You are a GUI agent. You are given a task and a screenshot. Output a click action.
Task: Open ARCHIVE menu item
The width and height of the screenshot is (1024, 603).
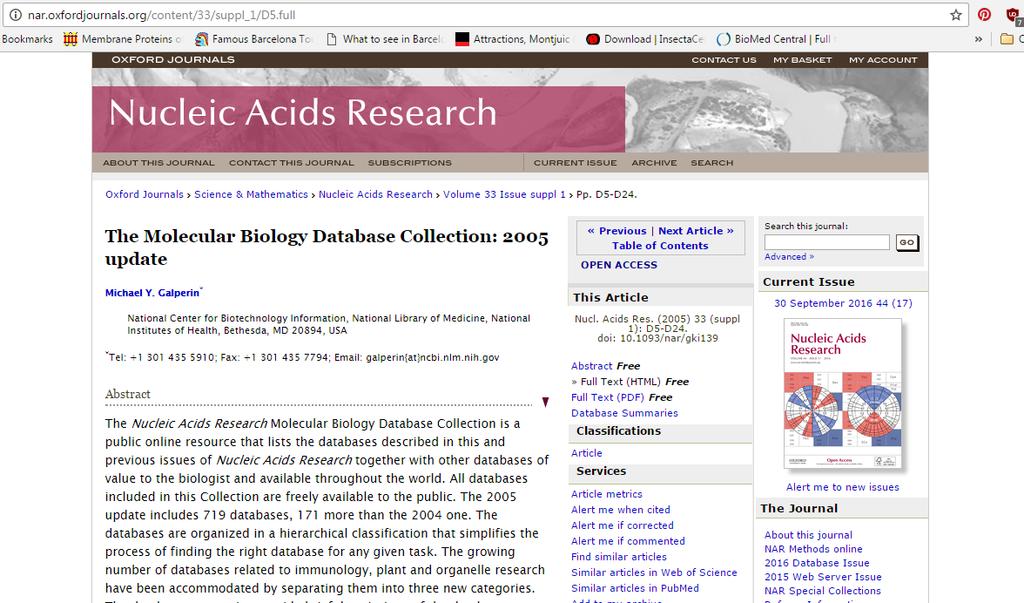point(654,163)
